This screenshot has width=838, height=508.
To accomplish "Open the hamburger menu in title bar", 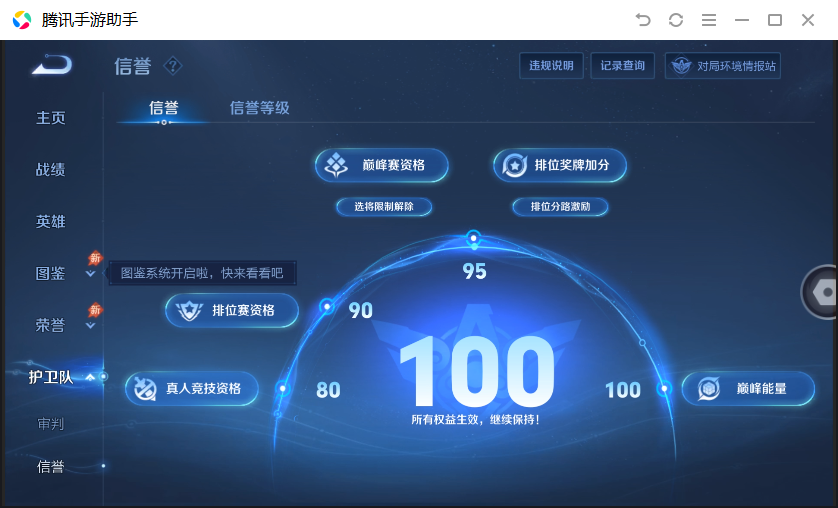I will point(709,20).
